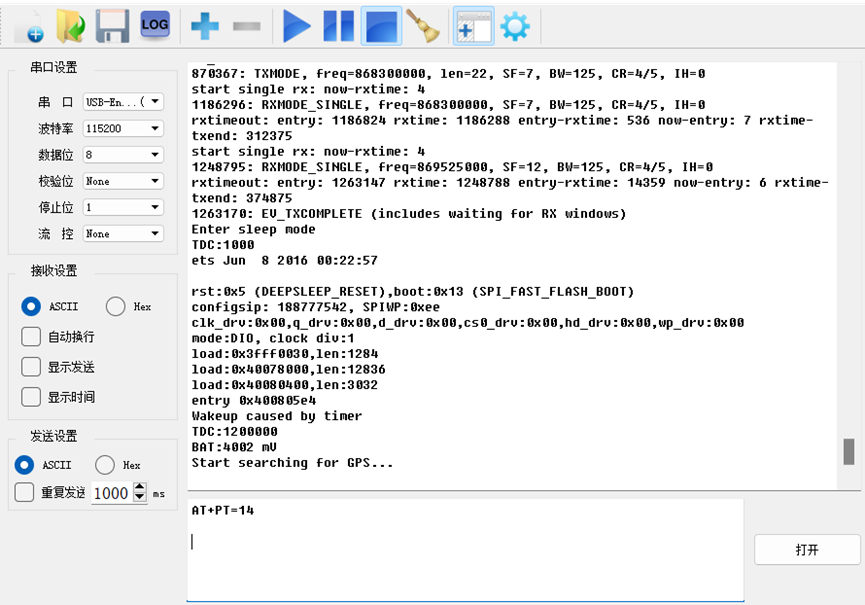The width and height of the screenshot is (865, 605).
Task: Stop the connection with the stop icon
Action: 381,26
